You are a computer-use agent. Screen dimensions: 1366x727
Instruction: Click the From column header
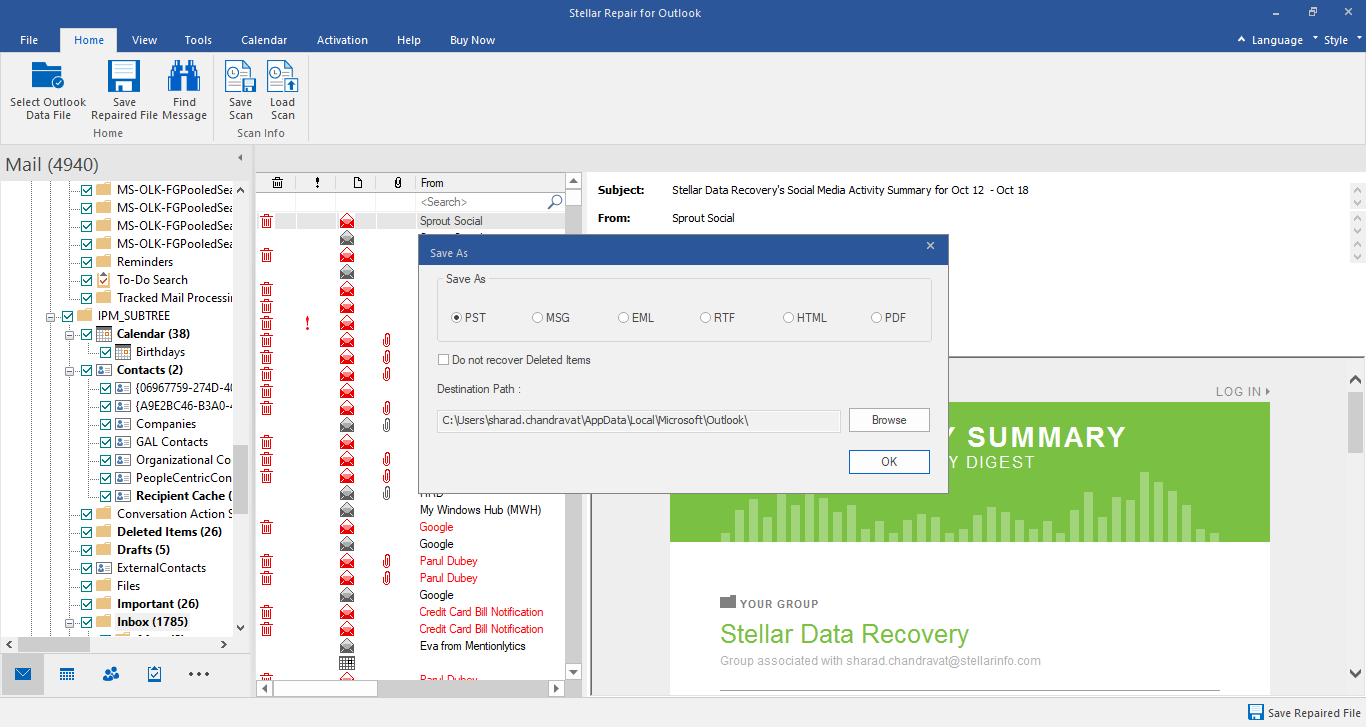point(490,183)
